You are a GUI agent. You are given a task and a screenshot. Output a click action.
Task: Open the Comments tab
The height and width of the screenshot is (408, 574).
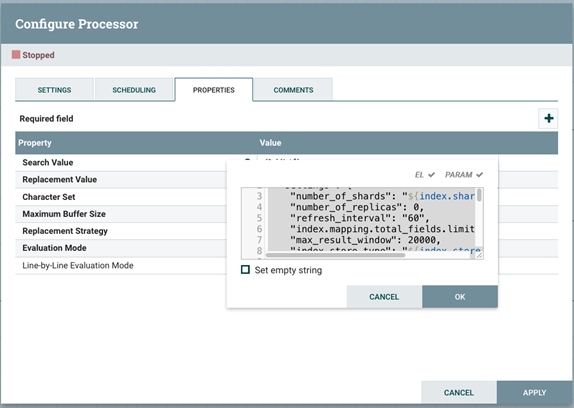pyautogui.click(x=293, y=90)
